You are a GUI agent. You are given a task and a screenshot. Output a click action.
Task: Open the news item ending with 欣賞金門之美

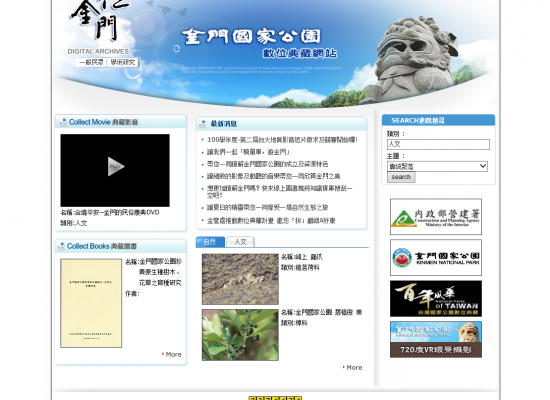(x=274, y=176)
